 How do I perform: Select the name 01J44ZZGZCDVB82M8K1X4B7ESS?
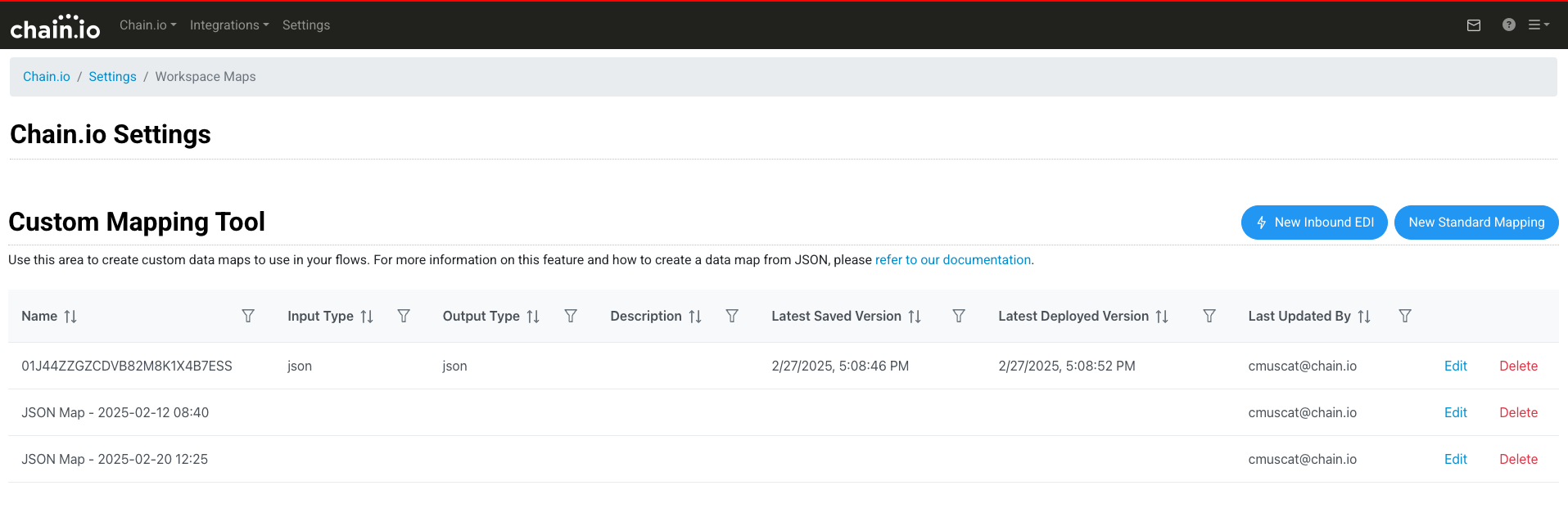coord(127,366)
